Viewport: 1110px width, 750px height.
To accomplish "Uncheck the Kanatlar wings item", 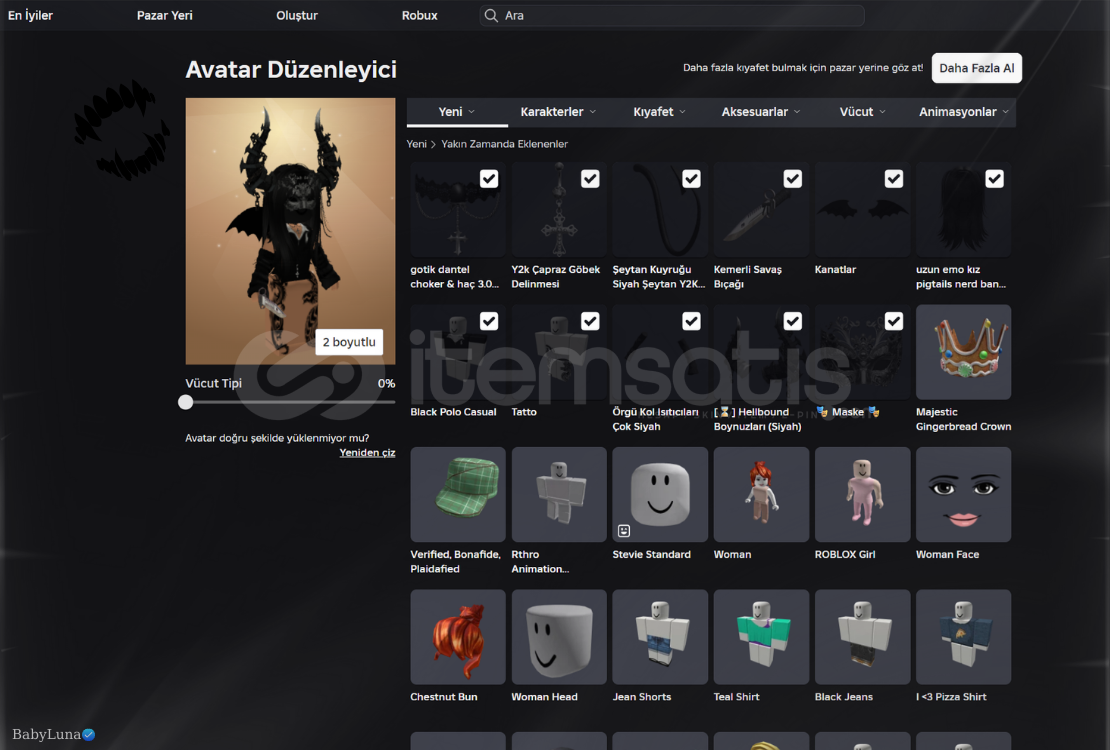I will [x=893, y=179].
